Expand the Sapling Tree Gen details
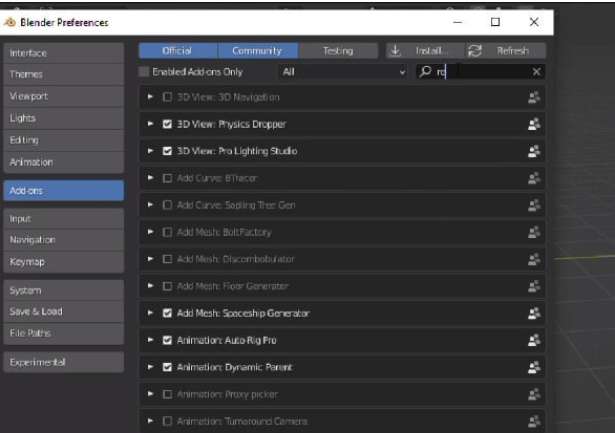This screenshot has height=433, width=615. tap(150, 205)
